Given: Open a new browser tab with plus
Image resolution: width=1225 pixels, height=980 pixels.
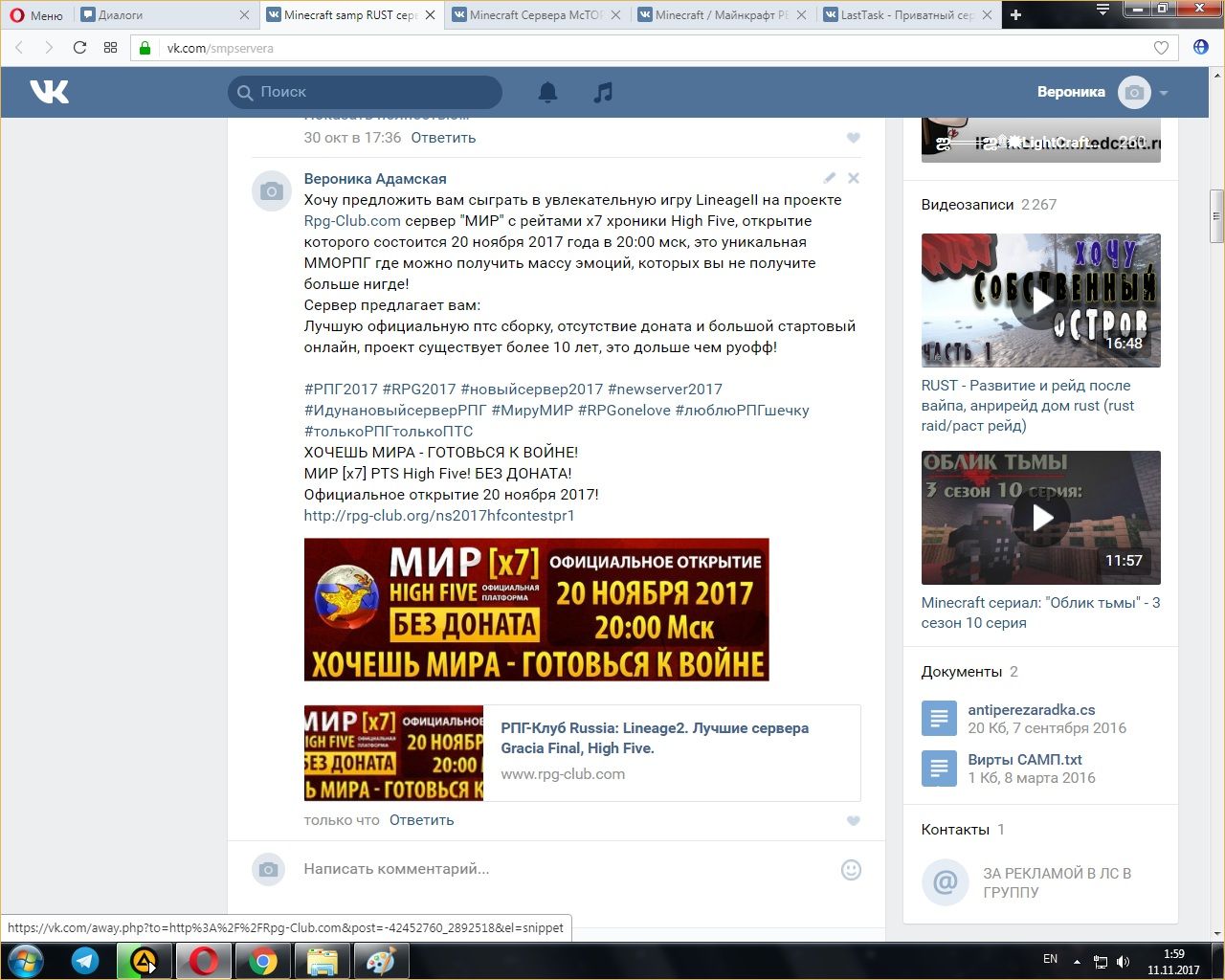Looking at the screenshot, I should click(1016, 14).
